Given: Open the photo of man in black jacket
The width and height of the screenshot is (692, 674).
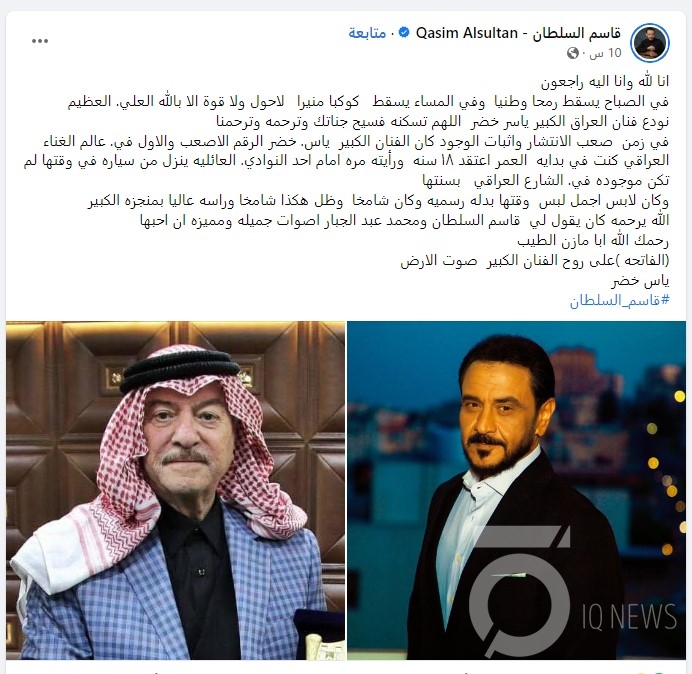Looking at the screenshot, I should 516,490.
